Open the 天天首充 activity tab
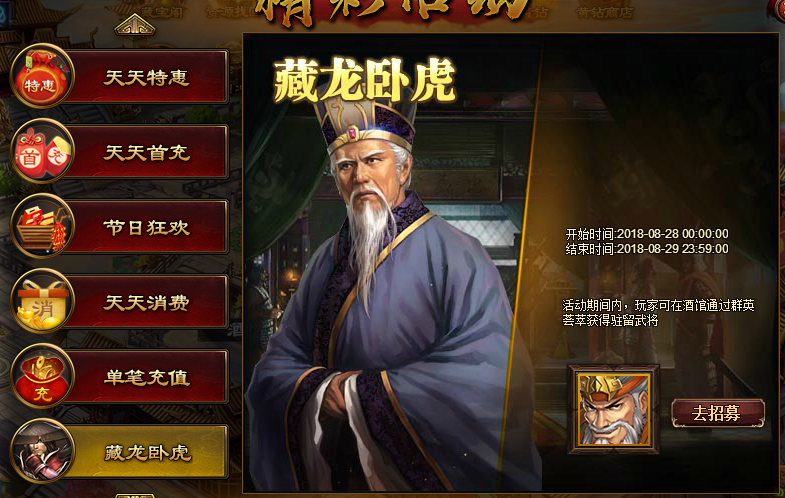The height and width of the screenshot is (498, 785). (147, 152)
